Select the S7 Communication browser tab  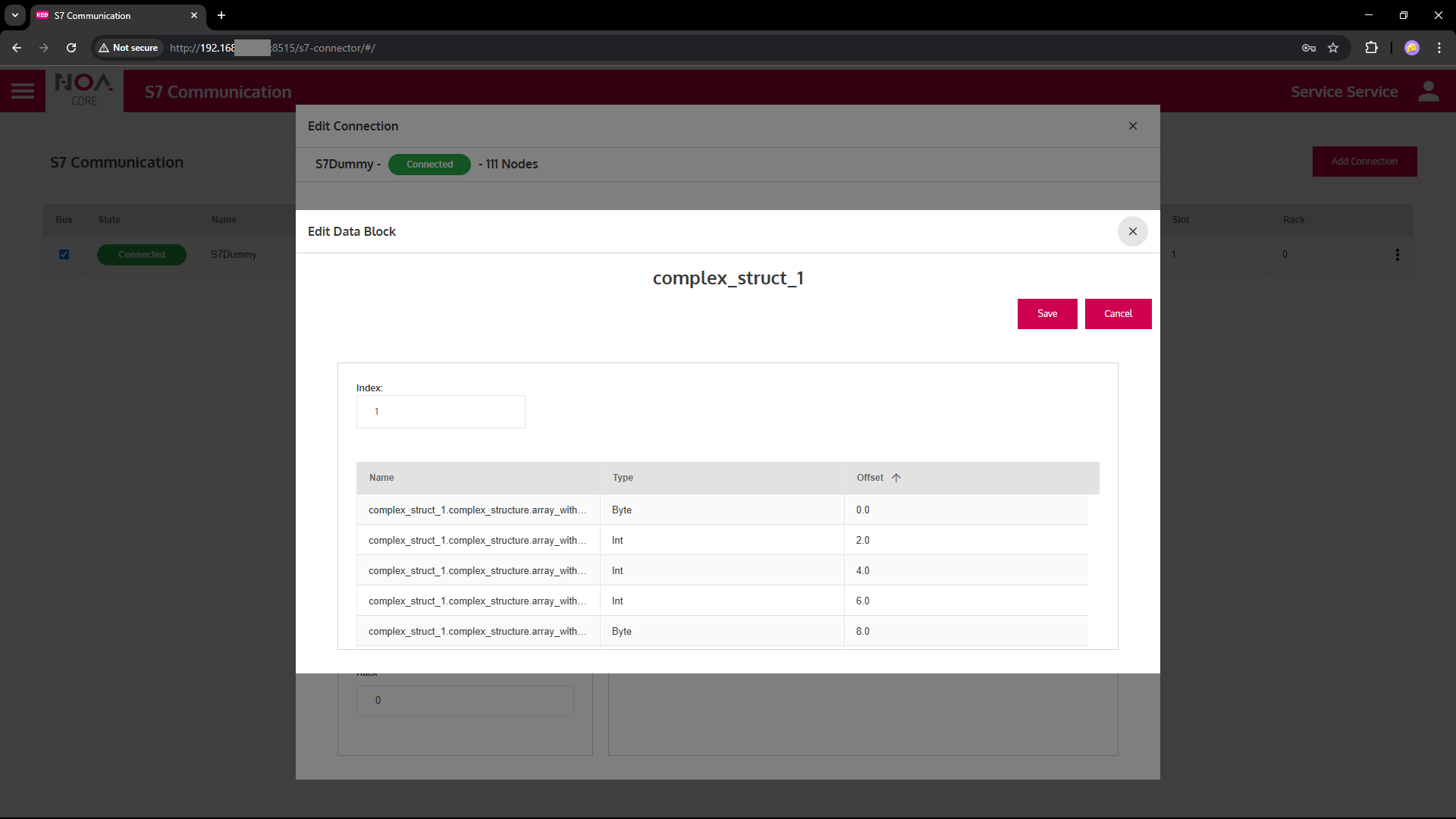(114, 15)
